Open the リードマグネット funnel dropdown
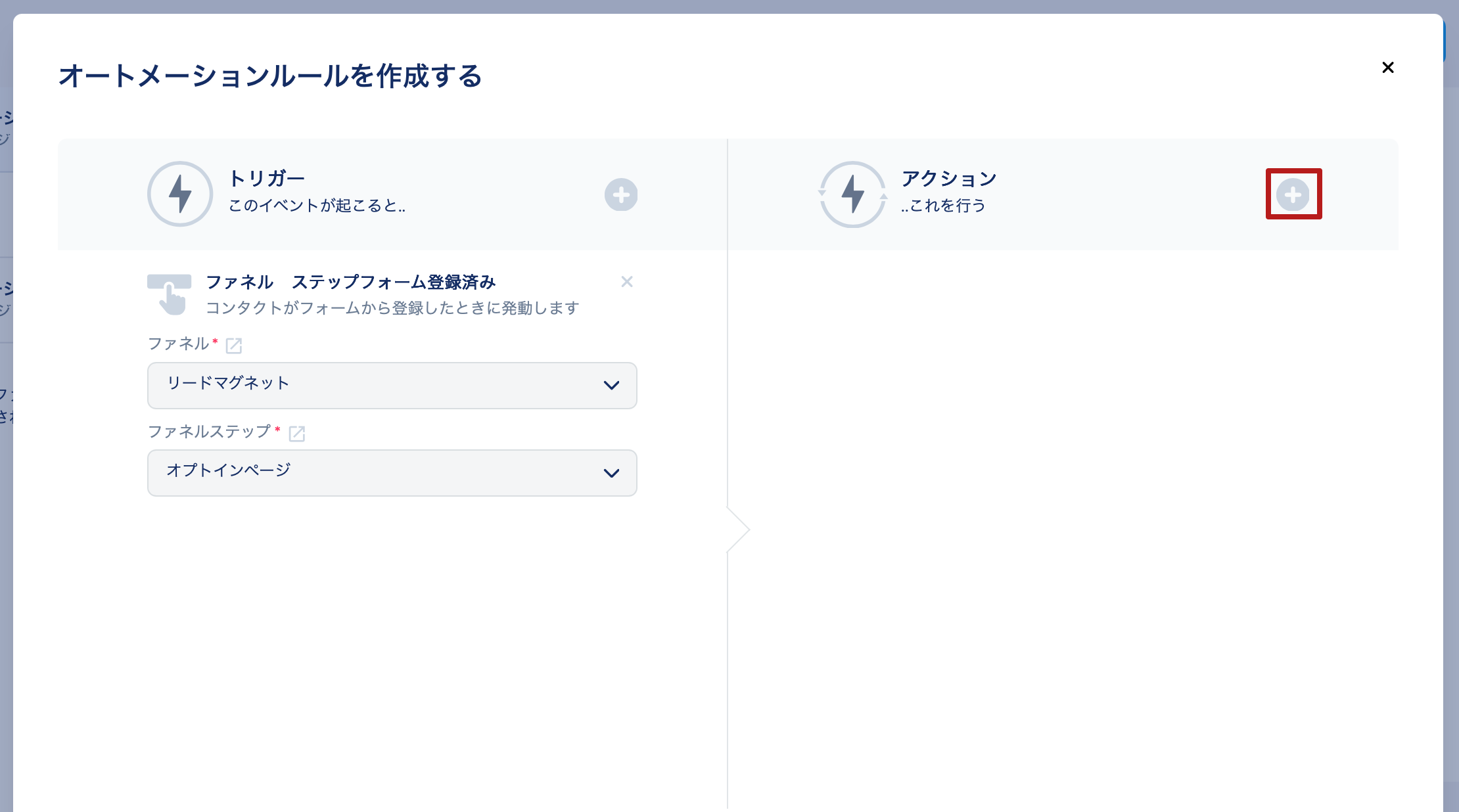The width and height of the screenshot is (1459, 812). pyautogui.click(x=392, y=385)
